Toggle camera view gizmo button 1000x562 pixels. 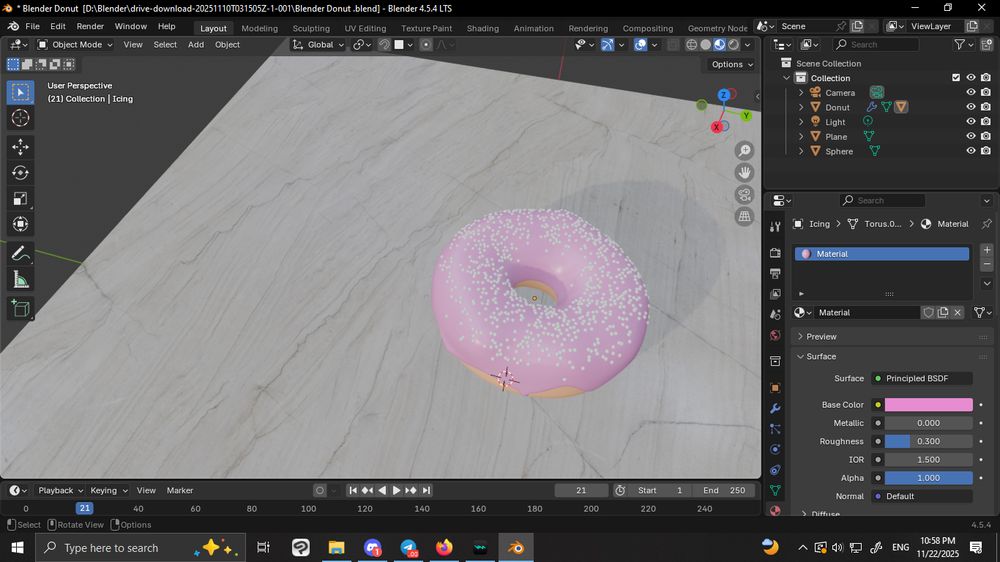pos(744,194)
